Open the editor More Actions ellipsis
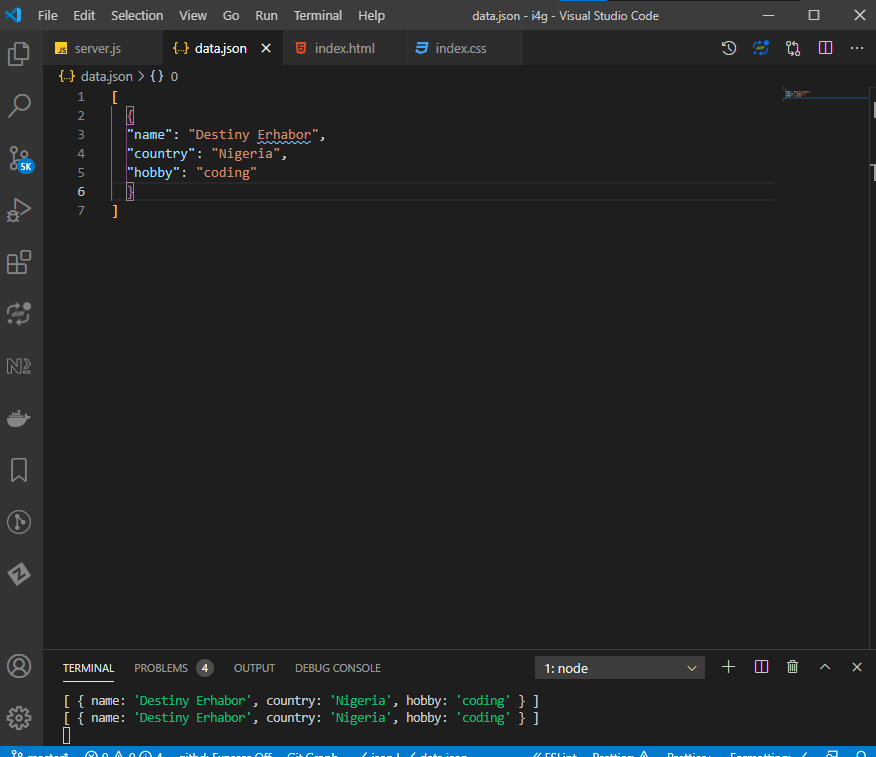Screen dimensions: 876x757 coord(857,48)
